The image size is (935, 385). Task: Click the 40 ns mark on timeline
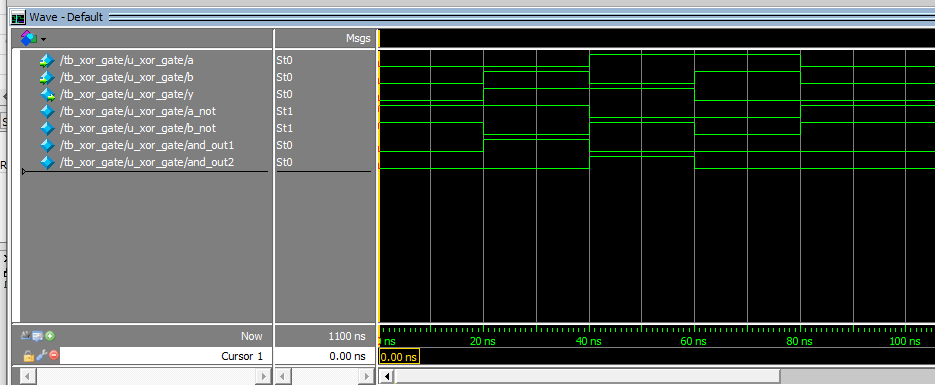pyautogui.click(x=589, y=341)
